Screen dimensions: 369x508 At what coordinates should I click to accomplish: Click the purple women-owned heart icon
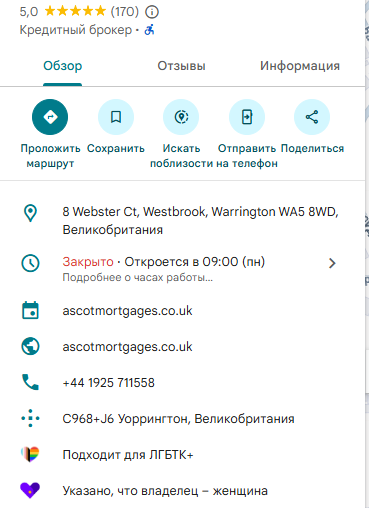click(x=30, y=490)
